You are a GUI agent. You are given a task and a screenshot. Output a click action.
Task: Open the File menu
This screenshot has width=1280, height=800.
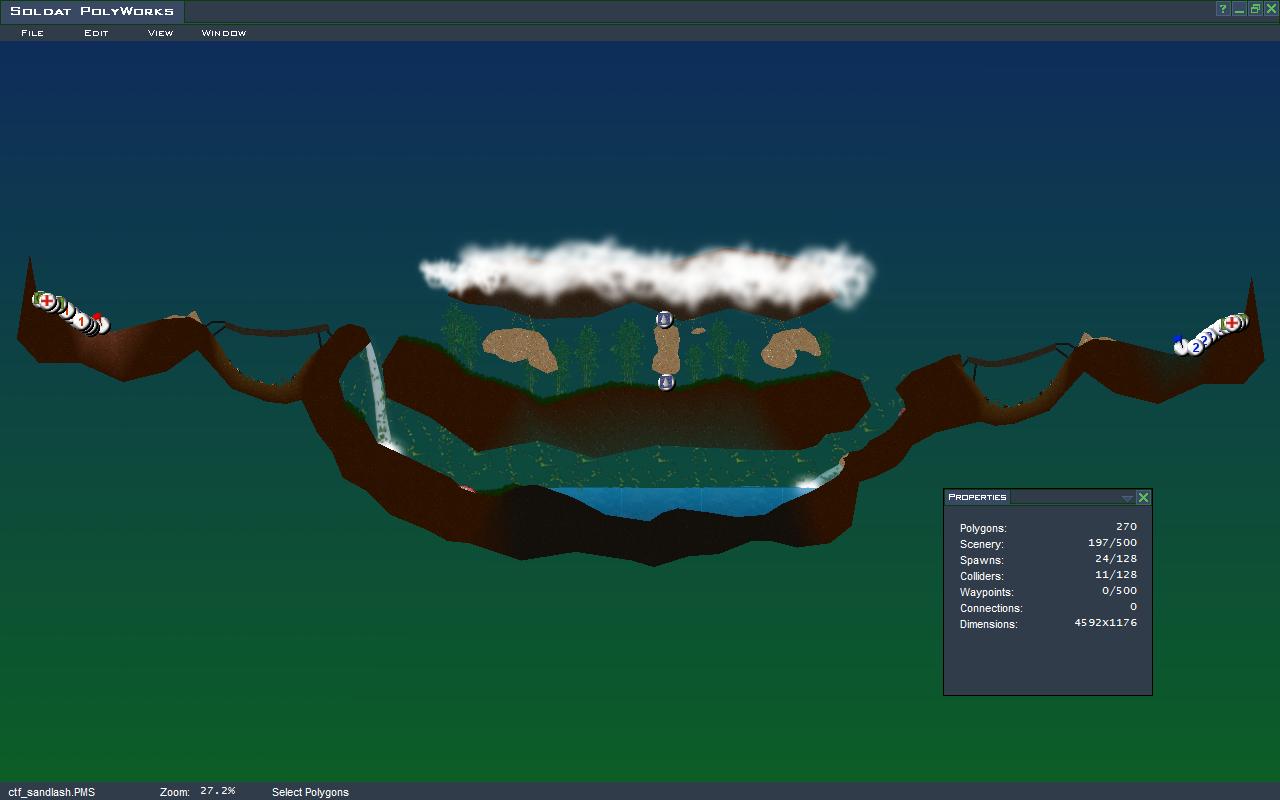click(x=32, y=33)
